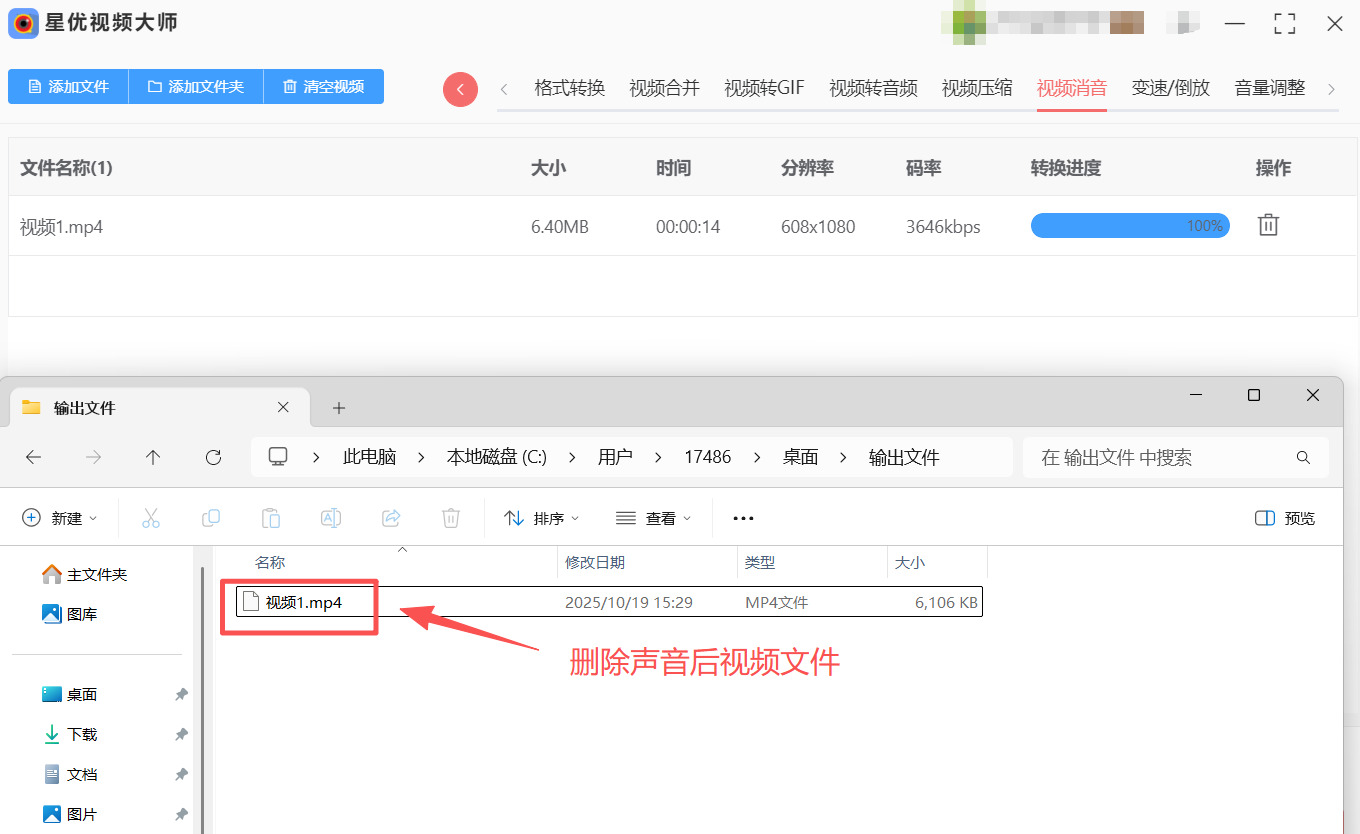Open the see more options menu
Viewport: 1360px width, 834px height.
(743, 518)
